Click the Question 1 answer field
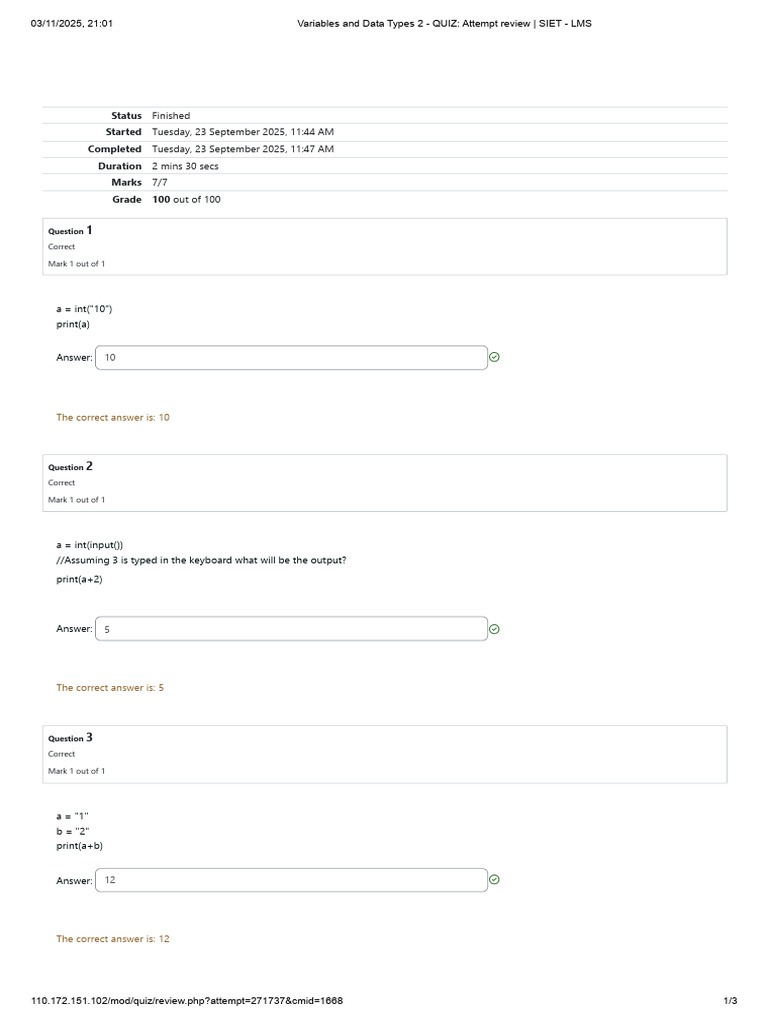The height and width of the screenshot is (1024, 768). 291,358
